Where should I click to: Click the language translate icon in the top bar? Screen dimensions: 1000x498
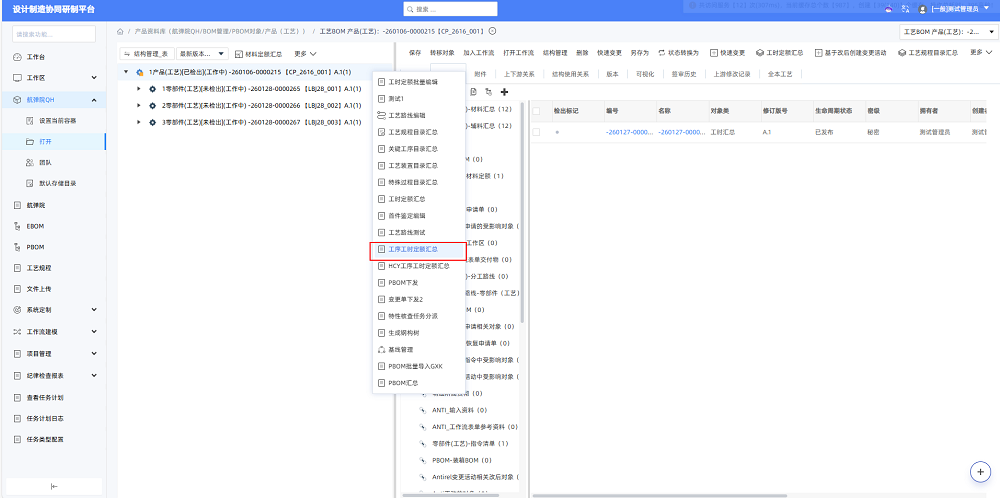pyautogui.click(x=906, y=9)
